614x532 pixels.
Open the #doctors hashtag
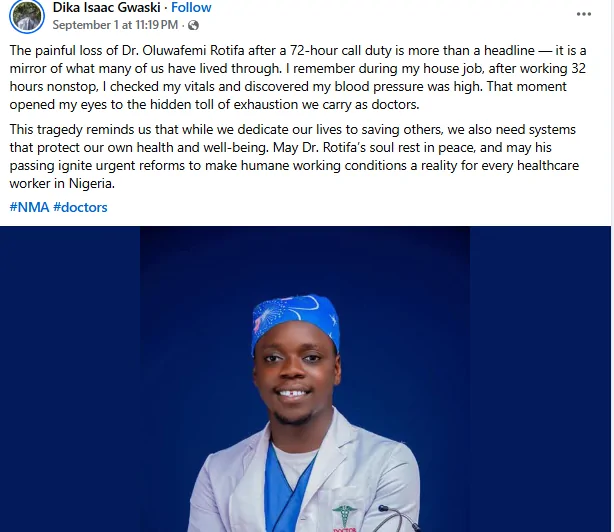(80, 207)
